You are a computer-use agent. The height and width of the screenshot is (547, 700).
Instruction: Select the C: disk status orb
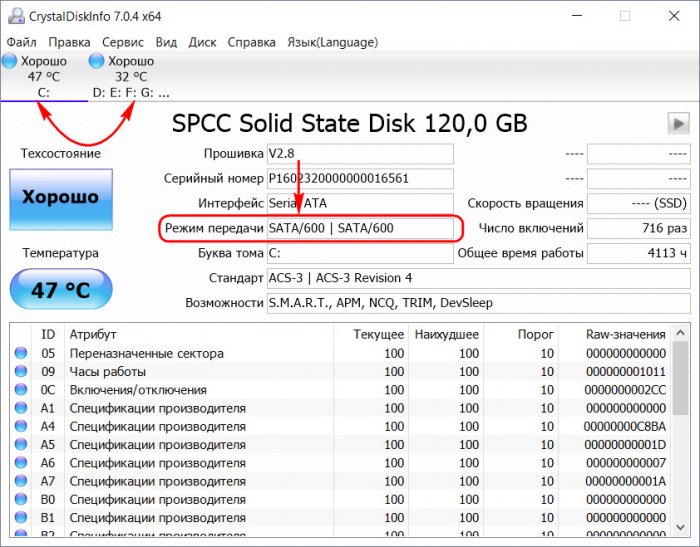(x=9, y=61)
